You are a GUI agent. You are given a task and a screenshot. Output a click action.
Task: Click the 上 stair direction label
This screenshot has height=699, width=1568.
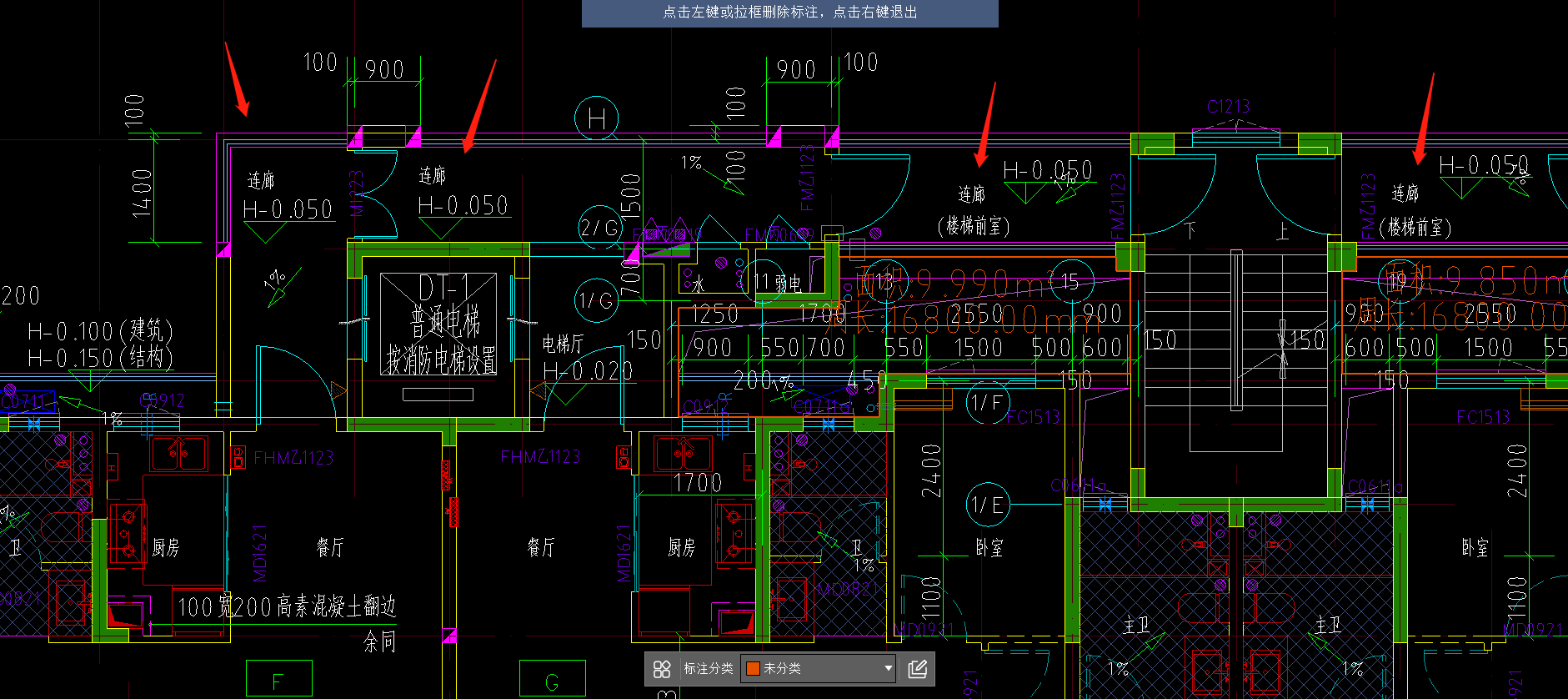(x=1282, y=231)
